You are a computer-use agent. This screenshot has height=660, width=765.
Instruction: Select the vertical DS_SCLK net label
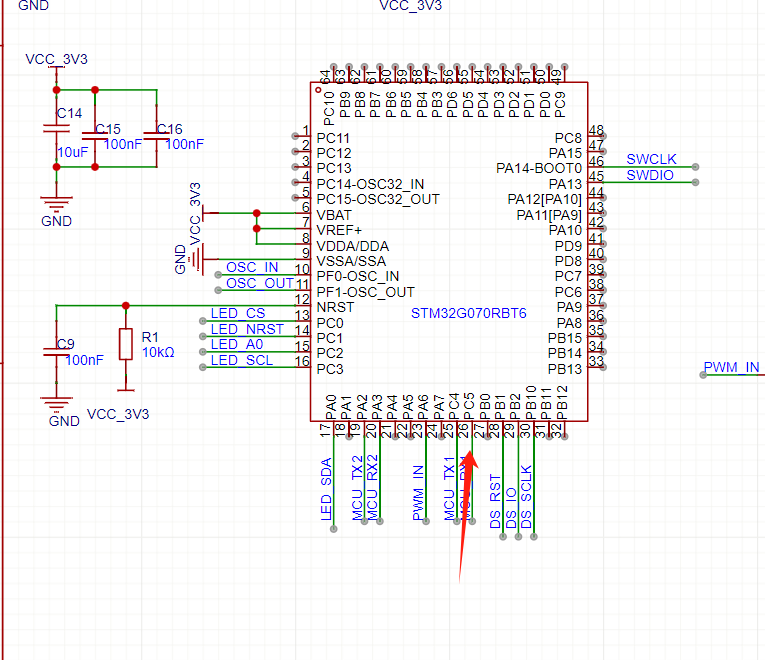526,497
